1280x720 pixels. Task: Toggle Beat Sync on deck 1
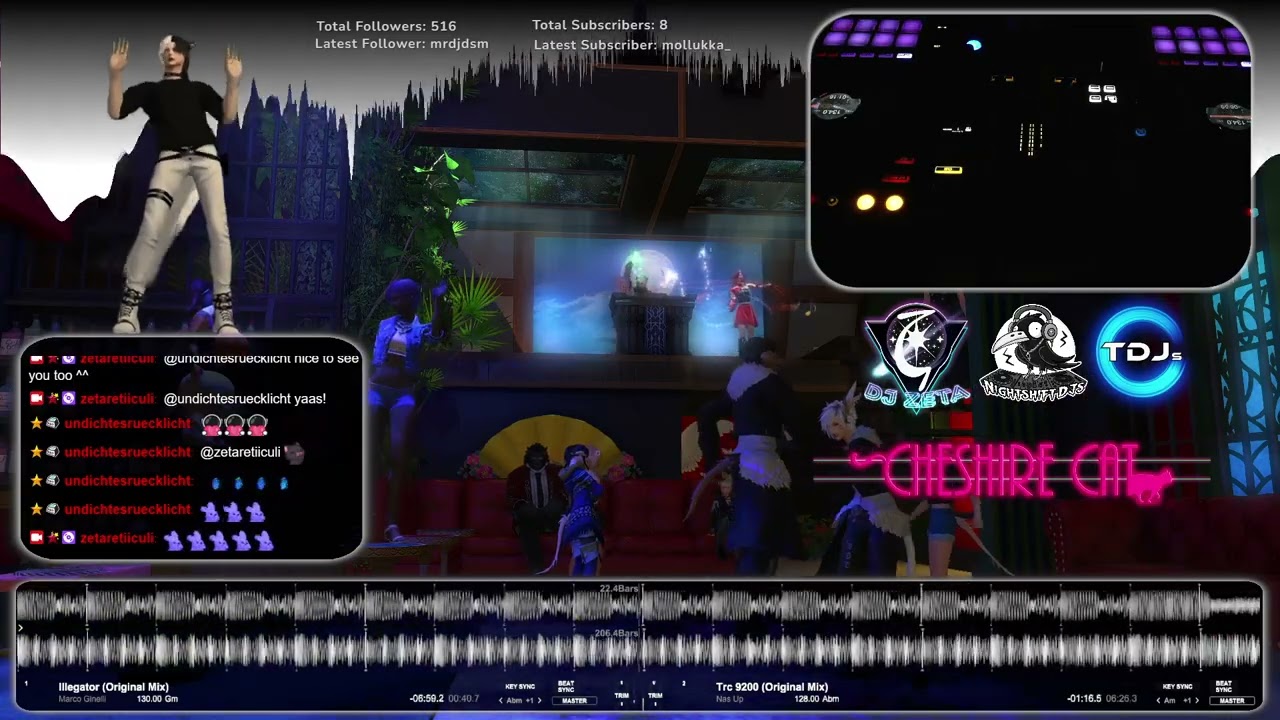tap(566, 686)
